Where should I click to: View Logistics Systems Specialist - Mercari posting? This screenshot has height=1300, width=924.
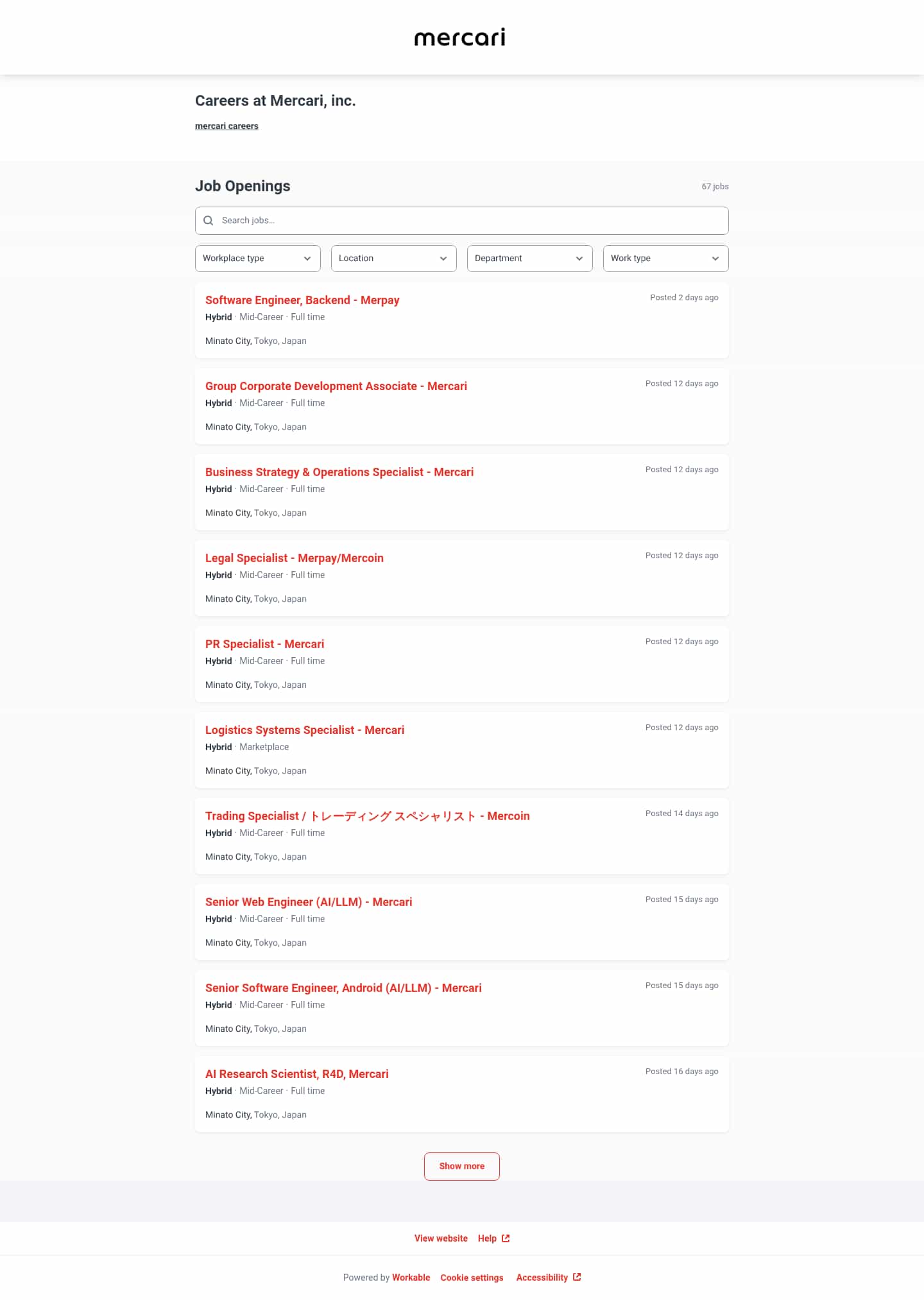point(305,730)
